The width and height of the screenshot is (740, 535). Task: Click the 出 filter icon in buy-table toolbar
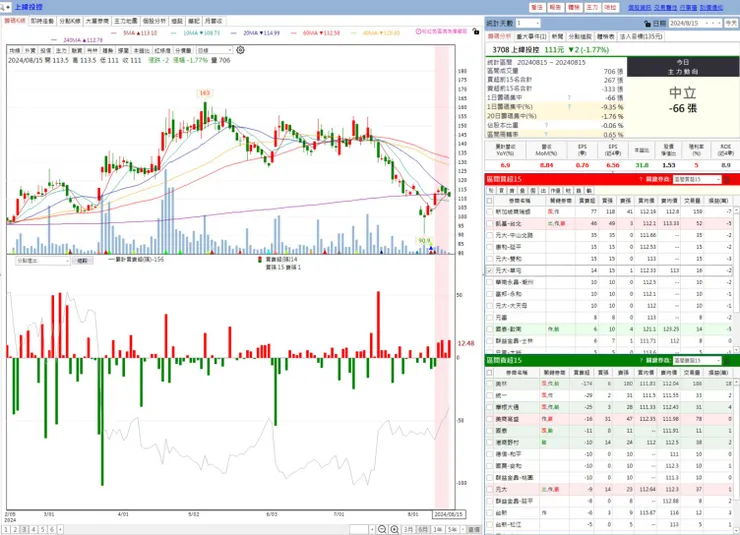[x=543, y=191]
